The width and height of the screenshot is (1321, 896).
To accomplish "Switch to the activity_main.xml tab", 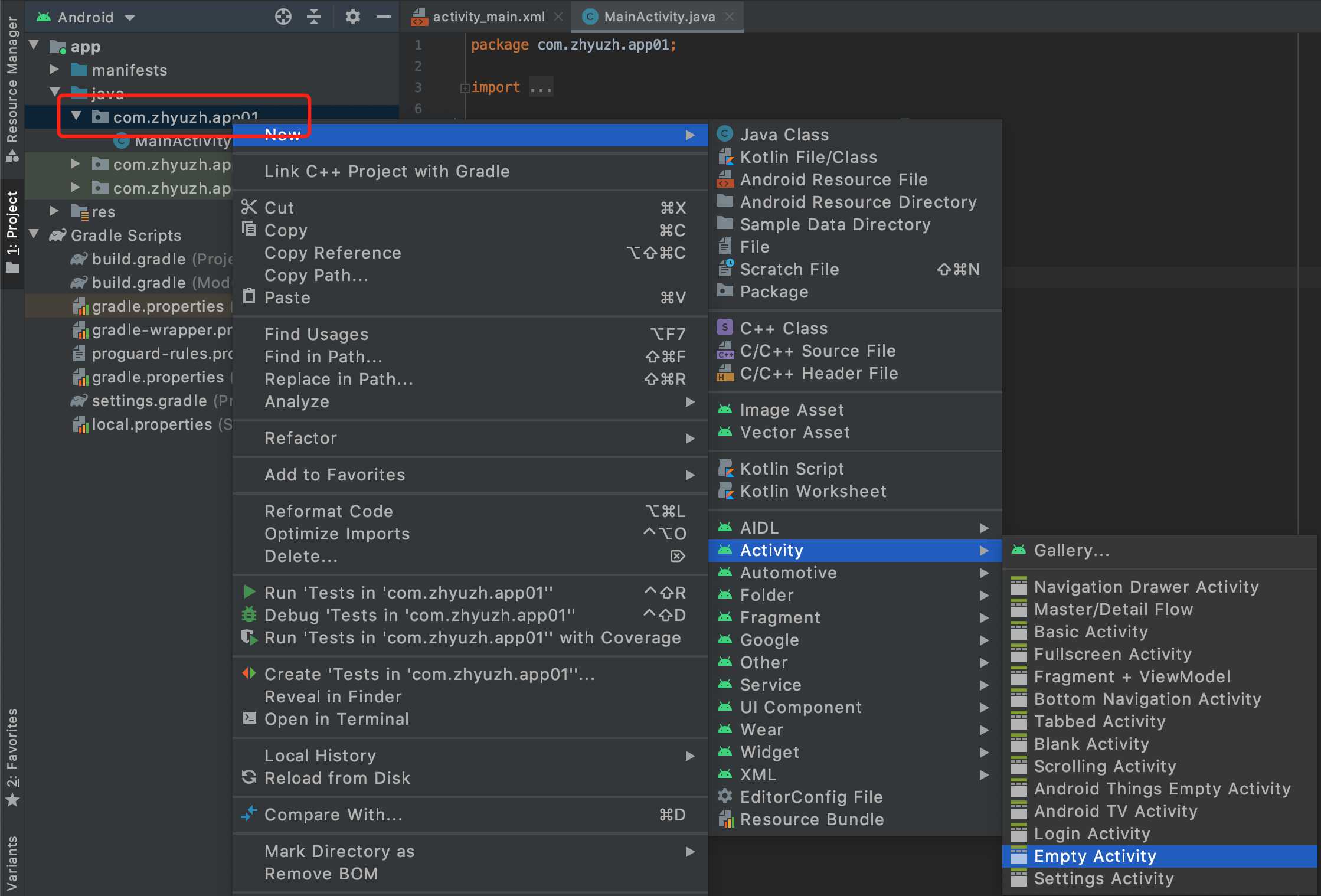I will pos(488,17).
